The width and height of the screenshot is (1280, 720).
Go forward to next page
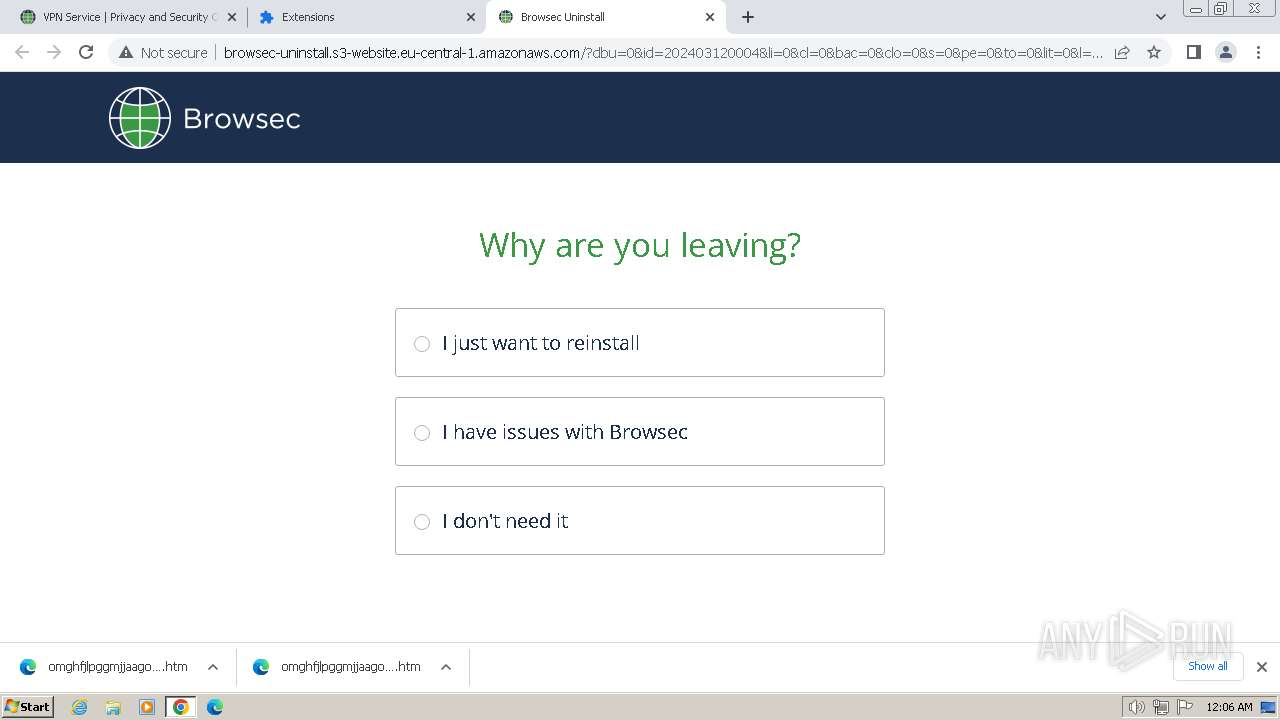point(54,52)
